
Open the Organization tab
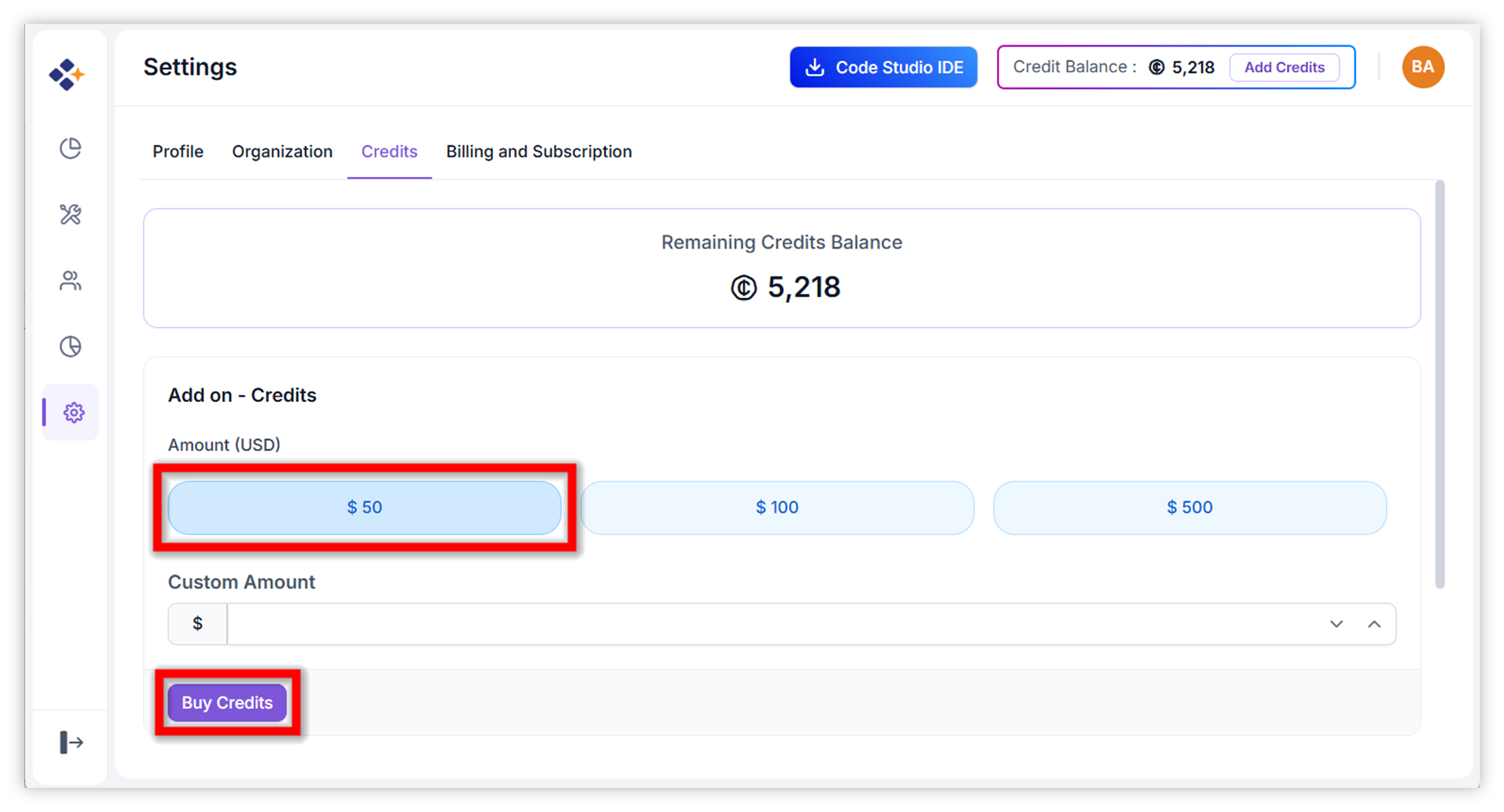click(x=282, y=152)
